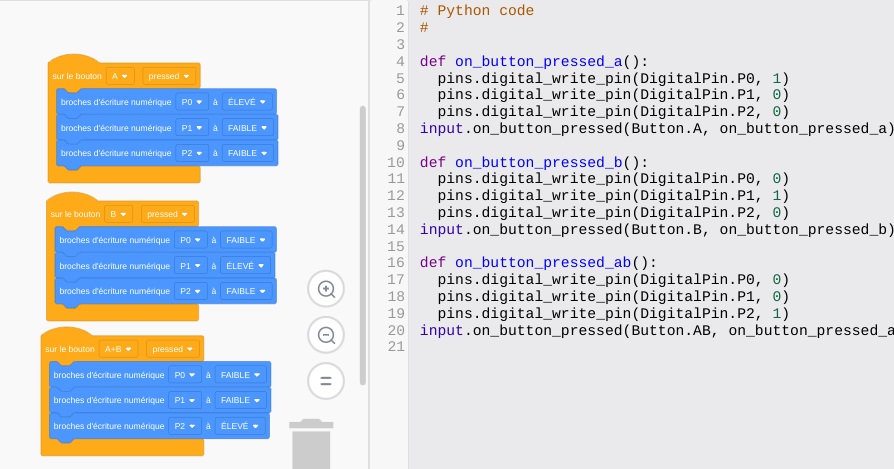
Task: Click line with Button.AB registration
Action: pos(657,331)
